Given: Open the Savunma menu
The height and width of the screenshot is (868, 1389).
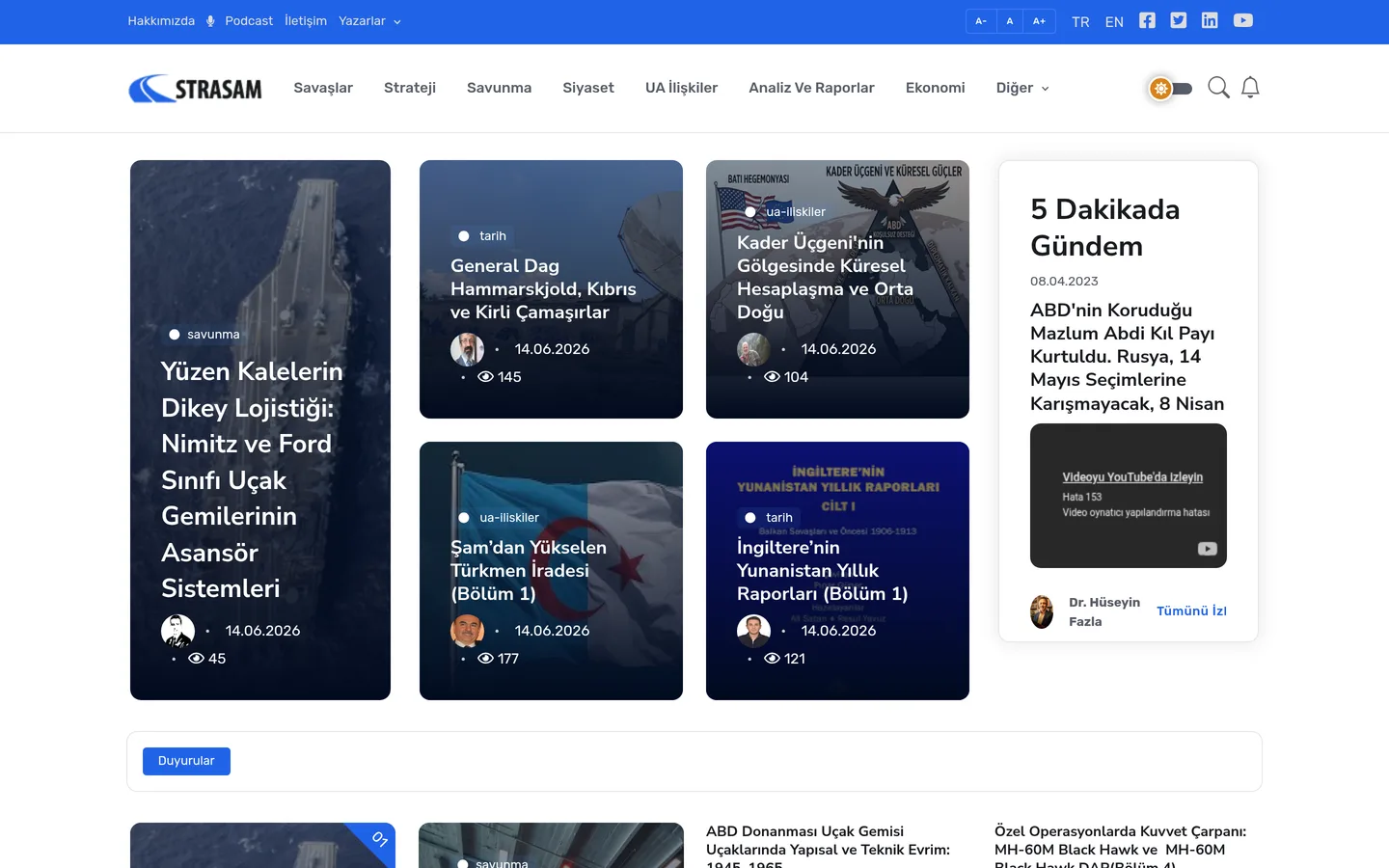Looking at the screenshot, I should tap(499, 88).
